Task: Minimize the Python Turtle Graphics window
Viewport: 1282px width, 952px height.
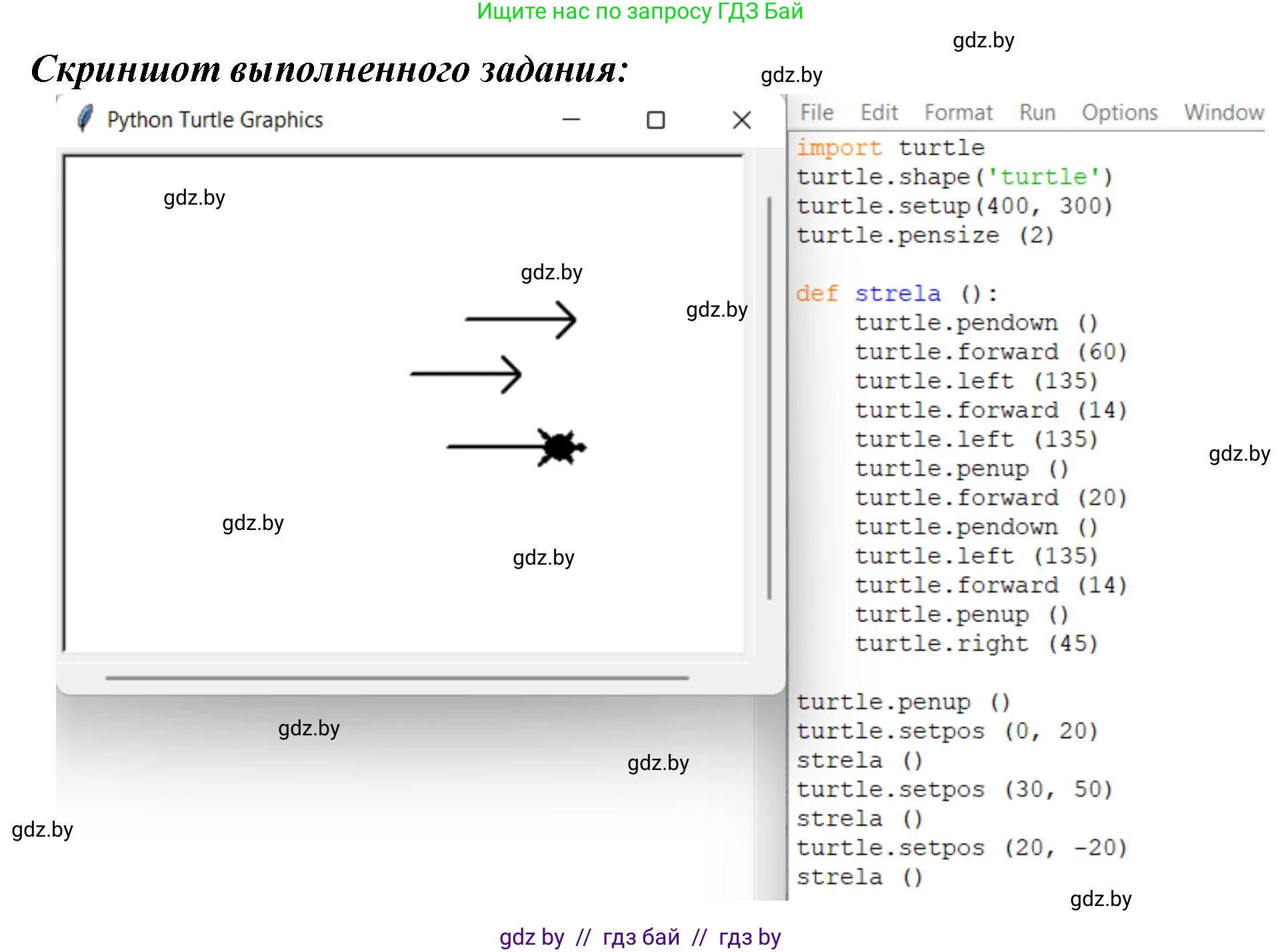Action: coord(571,120)
